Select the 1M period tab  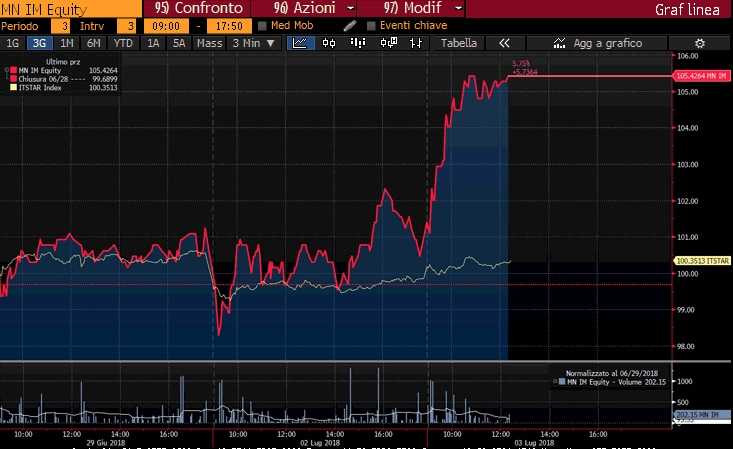point(67,43)
